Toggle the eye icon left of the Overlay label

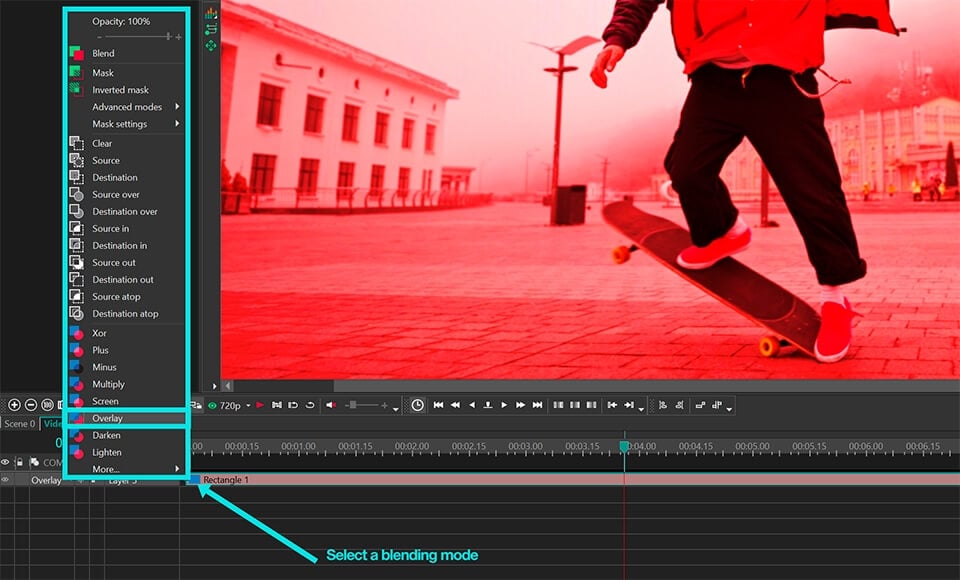point(6,480)
